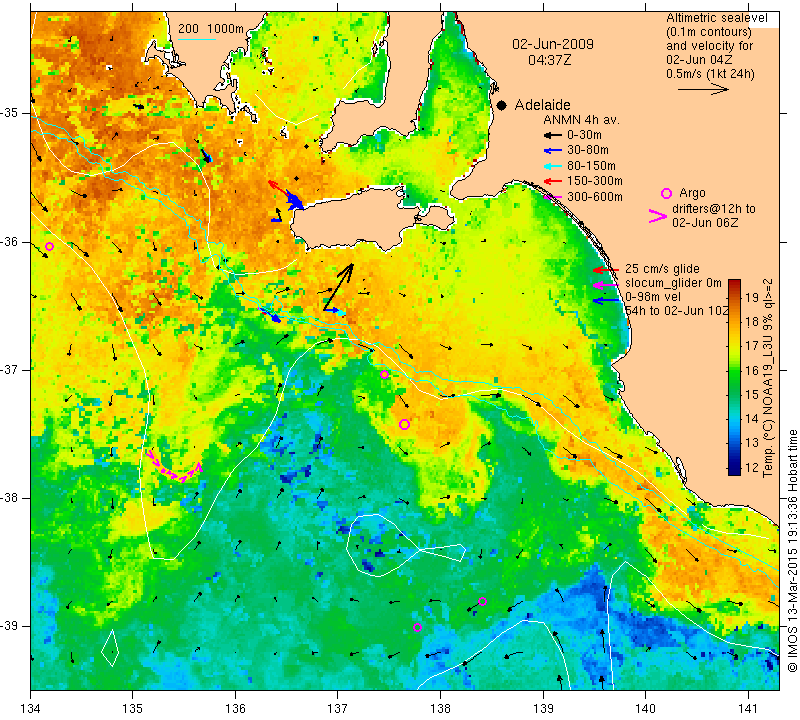
Task: Click the large black current arrow south of Kangaroo Island
Action: click(x=338, y=287)
